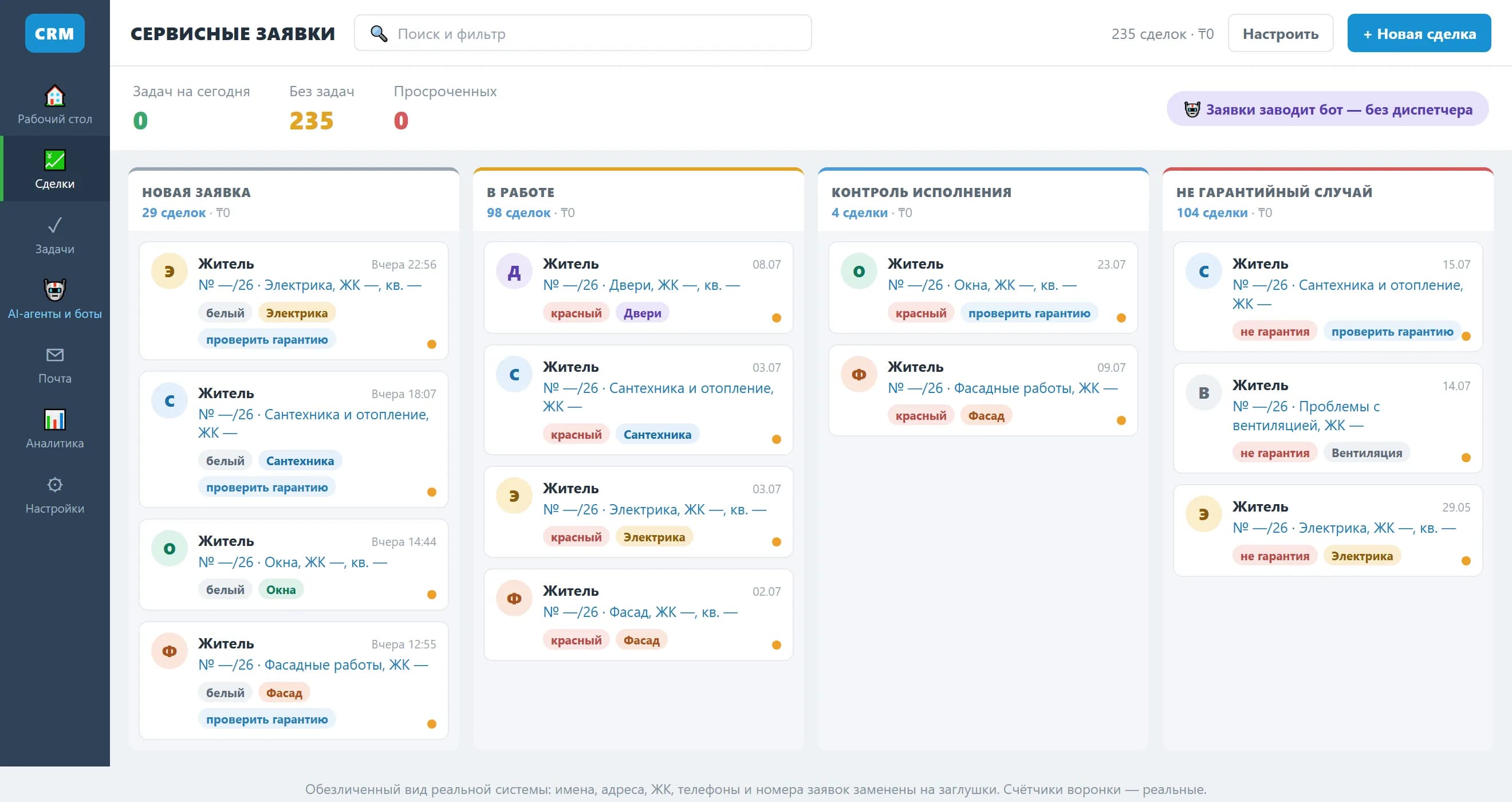Click the Ф avatar on Вчера 12:55 card
The width and height of the screenshot is (1512, 802).
pyautogui.click(x=169, y=651)
